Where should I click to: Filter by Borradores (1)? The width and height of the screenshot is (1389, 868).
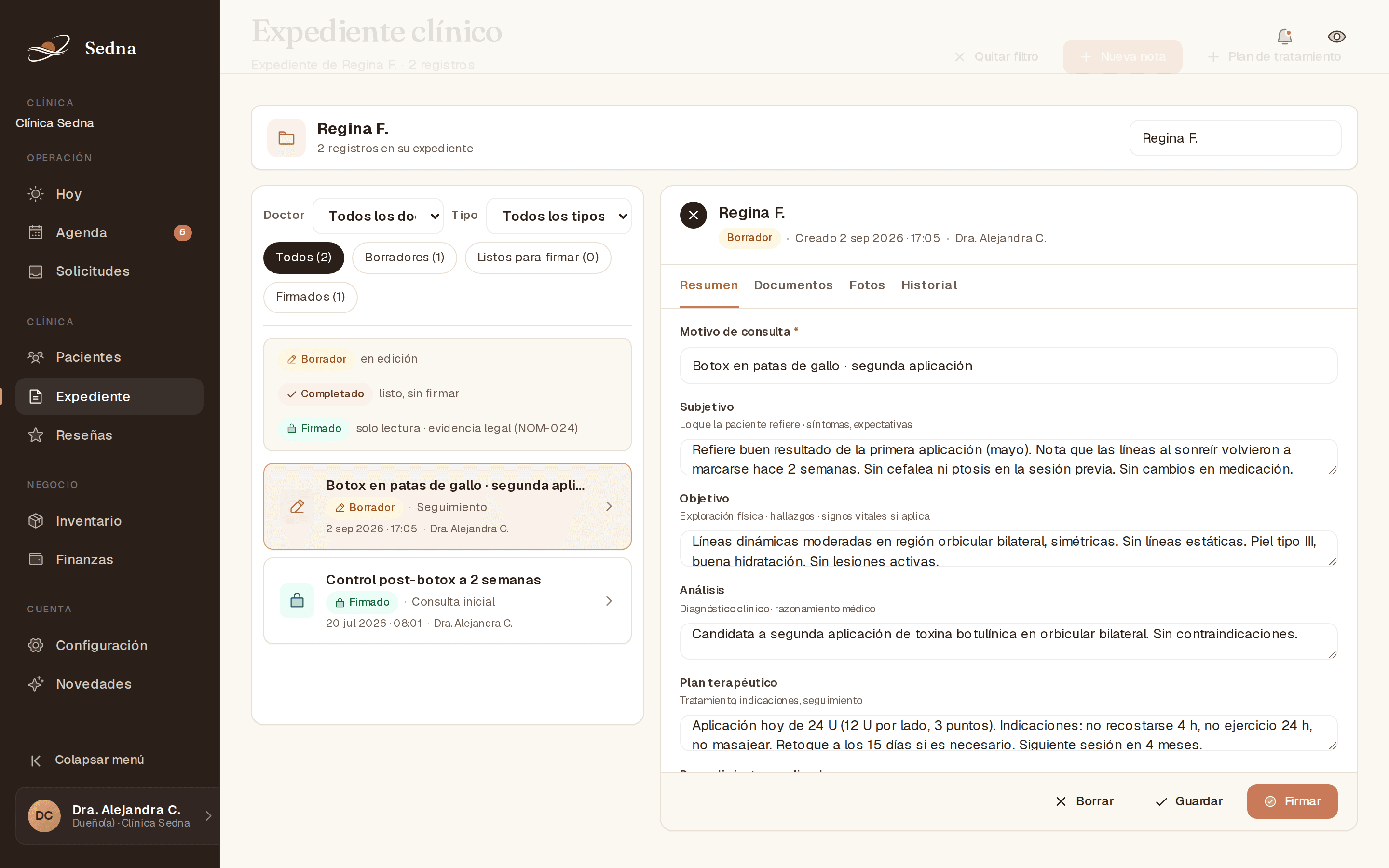404,258
